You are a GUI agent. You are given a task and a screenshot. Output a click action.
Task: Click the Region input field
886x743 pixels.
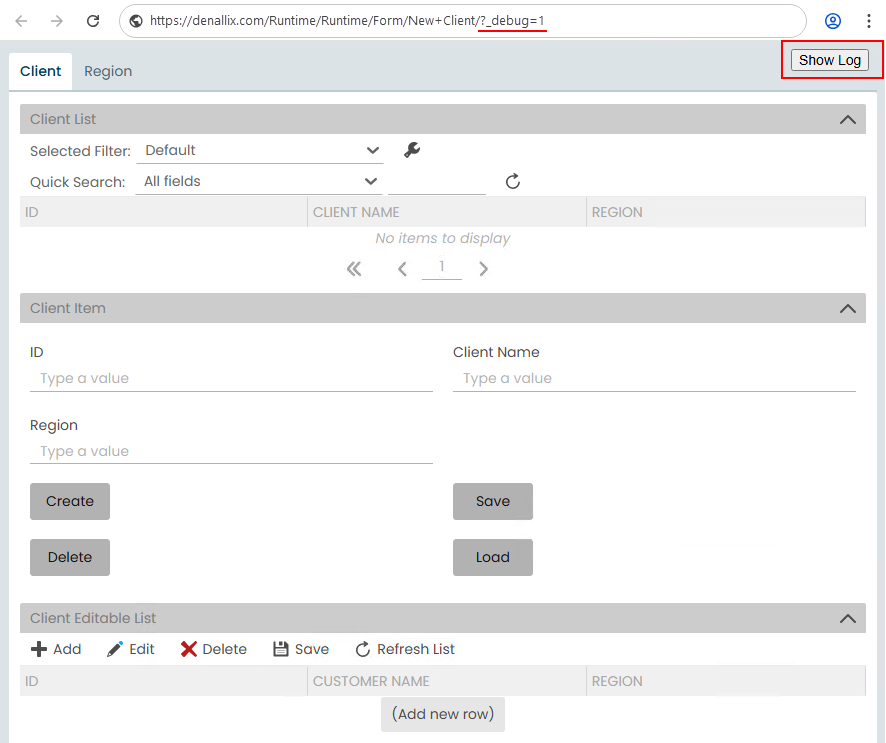(231, 451)
